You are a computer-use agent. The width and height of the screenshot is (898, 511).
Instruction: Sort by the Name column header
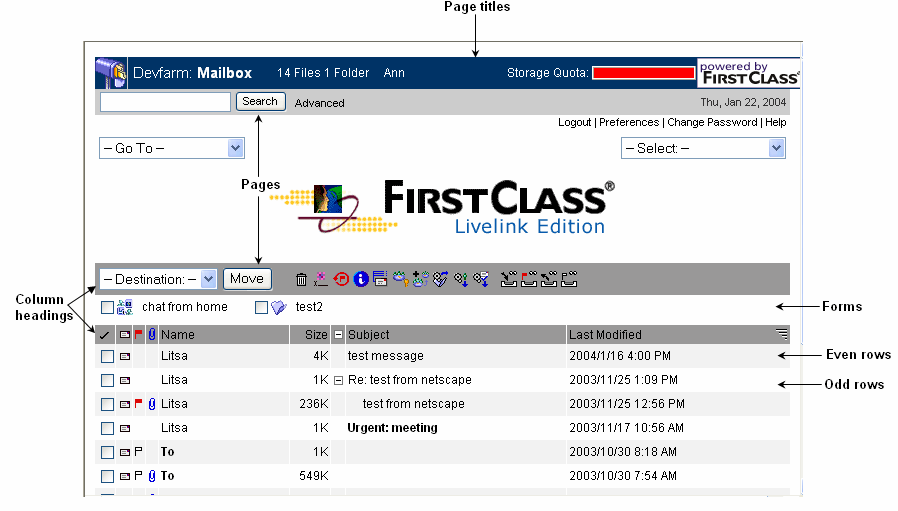178,335
